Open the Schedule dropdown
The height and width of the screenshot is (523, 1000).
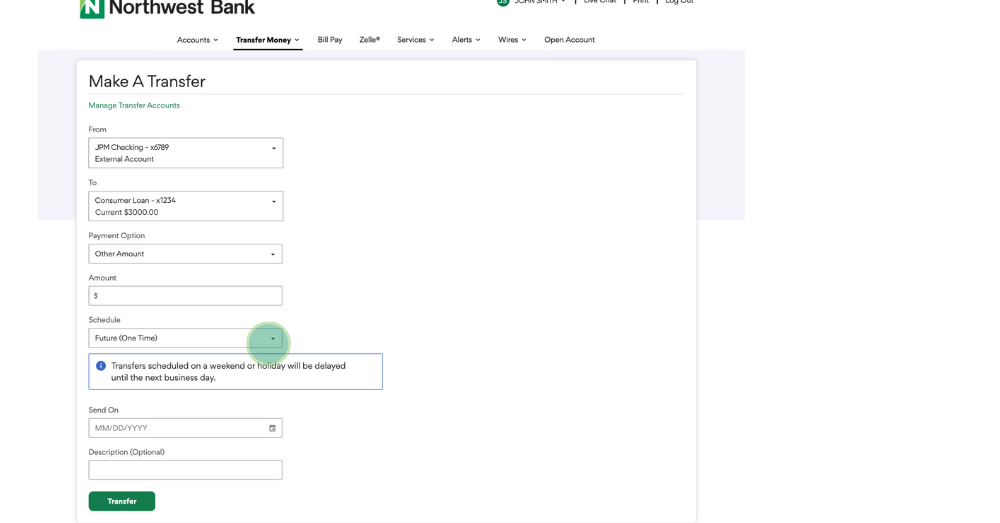point(185,338)
